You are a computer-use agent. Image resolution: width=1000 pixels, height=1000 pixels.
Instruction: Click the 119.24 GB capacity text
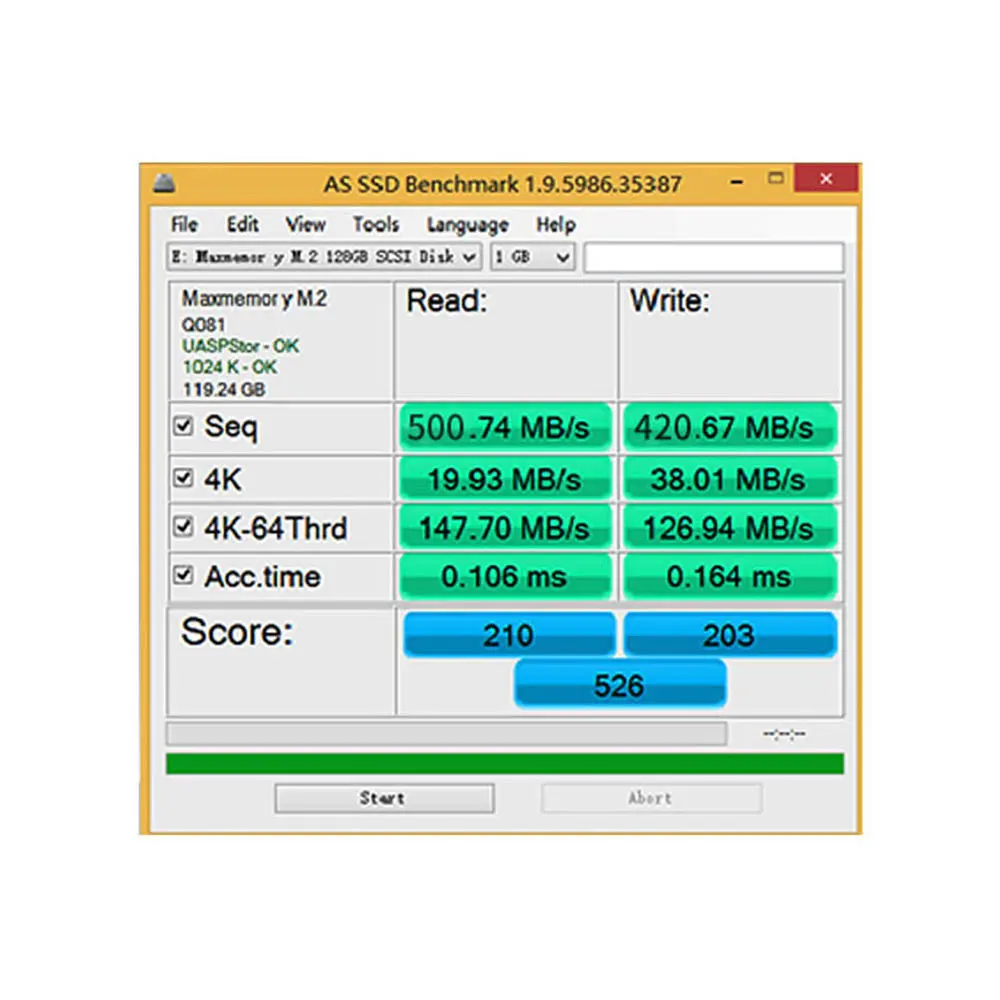[224, 389]
